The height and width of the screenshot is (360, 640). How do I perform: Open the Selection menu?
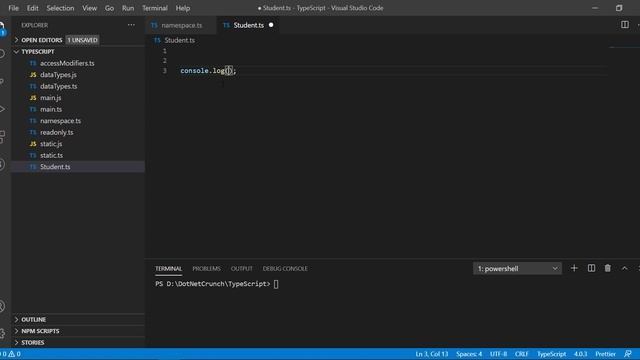pos(60,8)
